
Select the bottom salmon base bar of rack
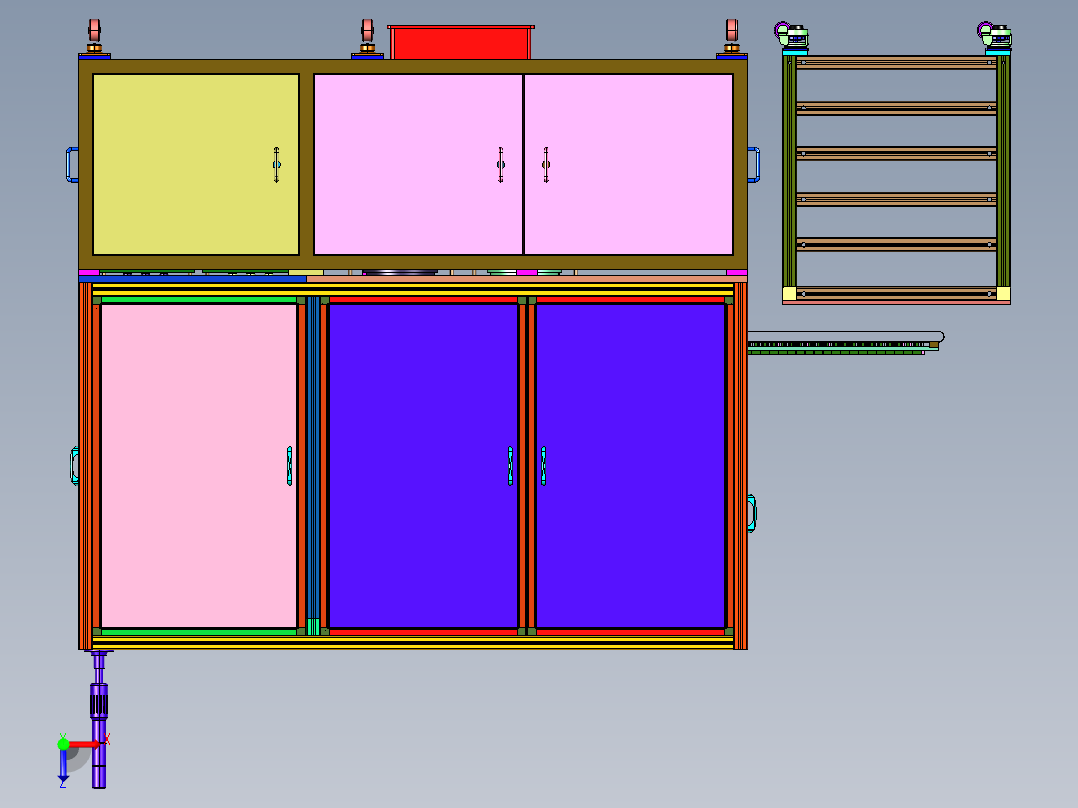tap(896, 302)
